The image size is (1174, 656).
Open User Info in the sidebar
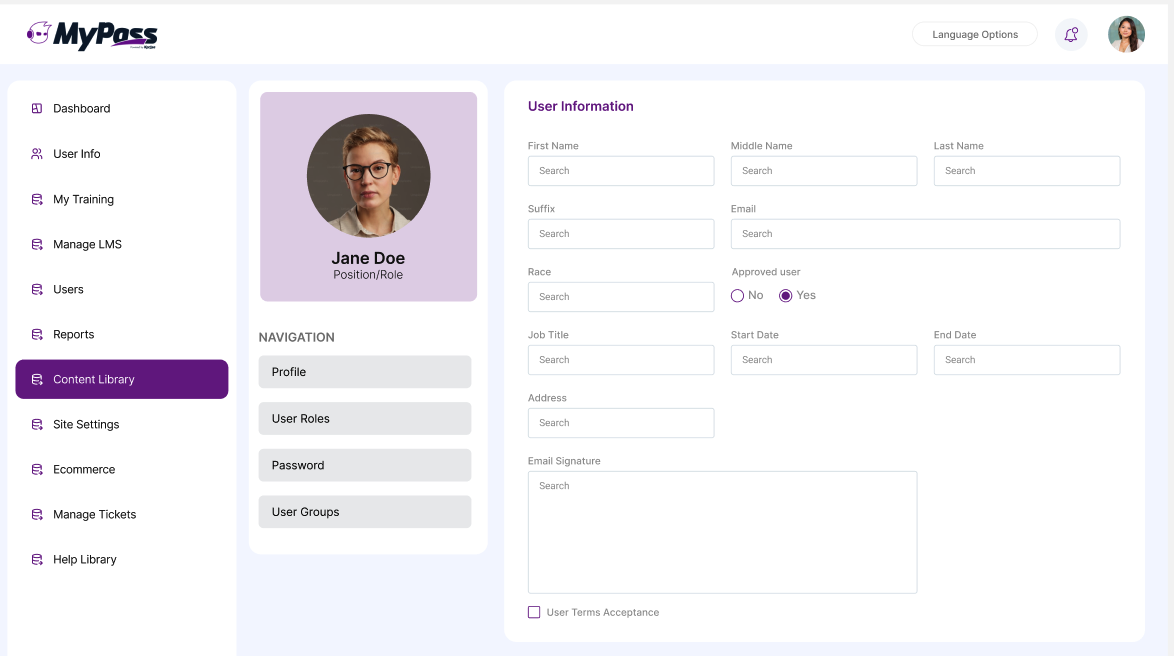pyautogui.click(x=121, y=154)
